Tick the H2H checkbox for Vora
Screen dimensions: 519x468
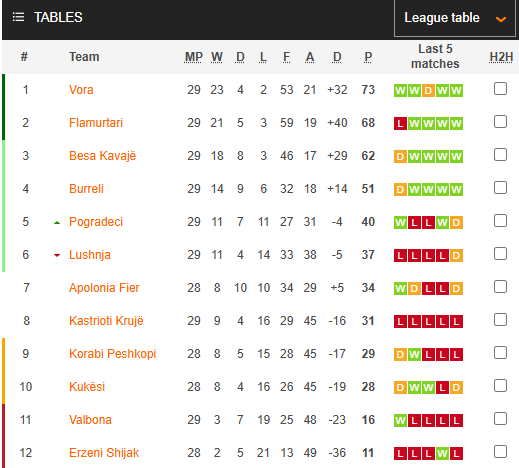(500, 89)
